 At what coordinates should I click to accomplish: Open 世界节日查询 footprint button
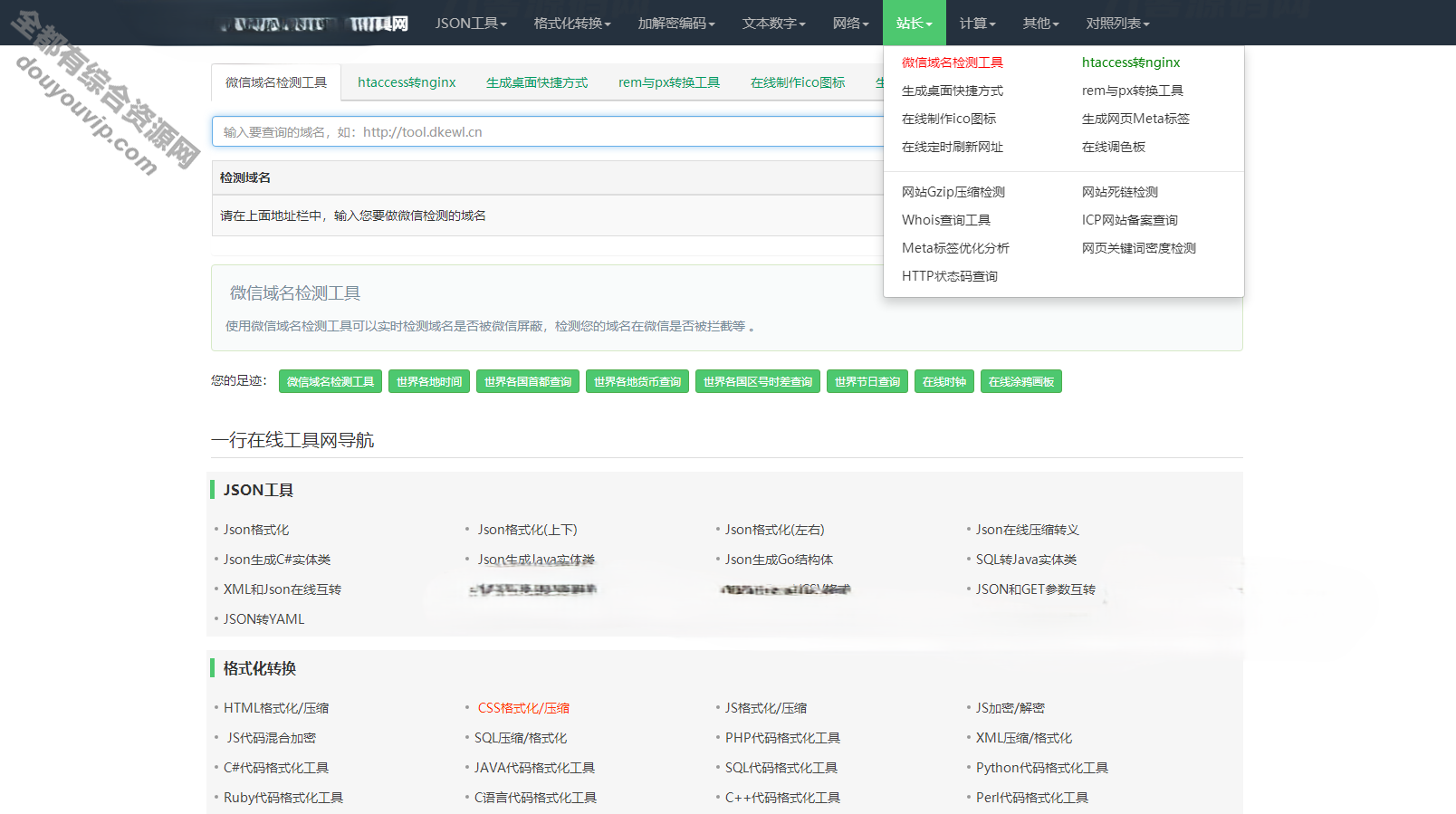867,381
